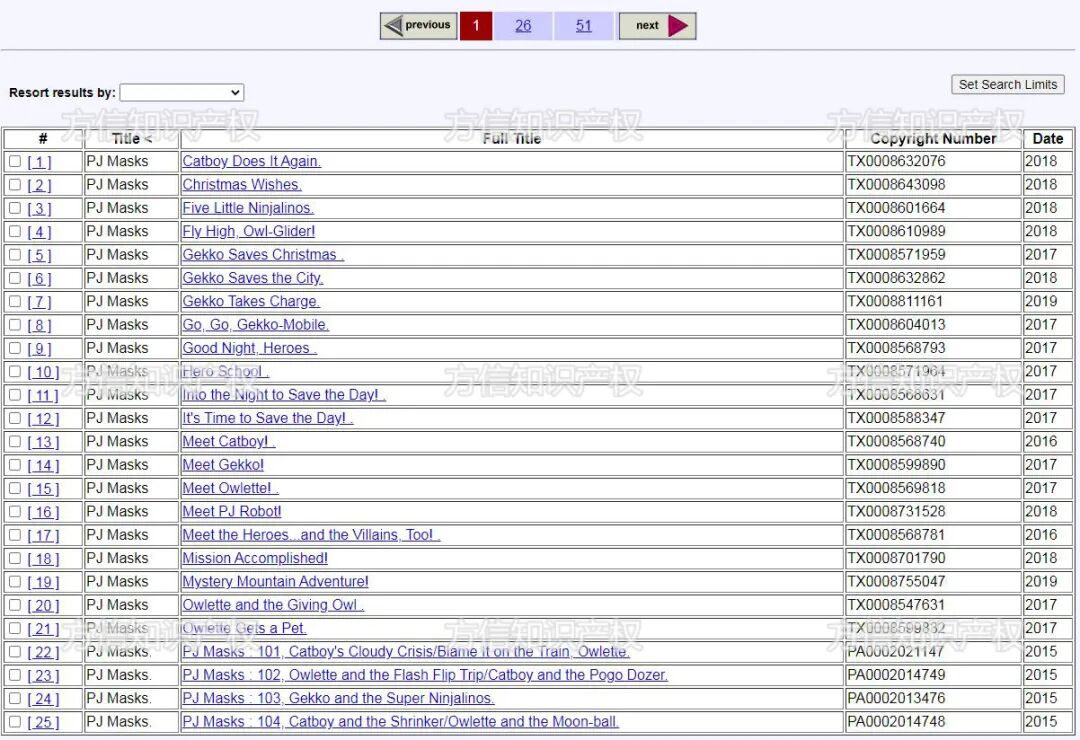This screenshot has width=1080, height=740.
Task: Tick the checkbox for record 19
Action: point(14,582)
